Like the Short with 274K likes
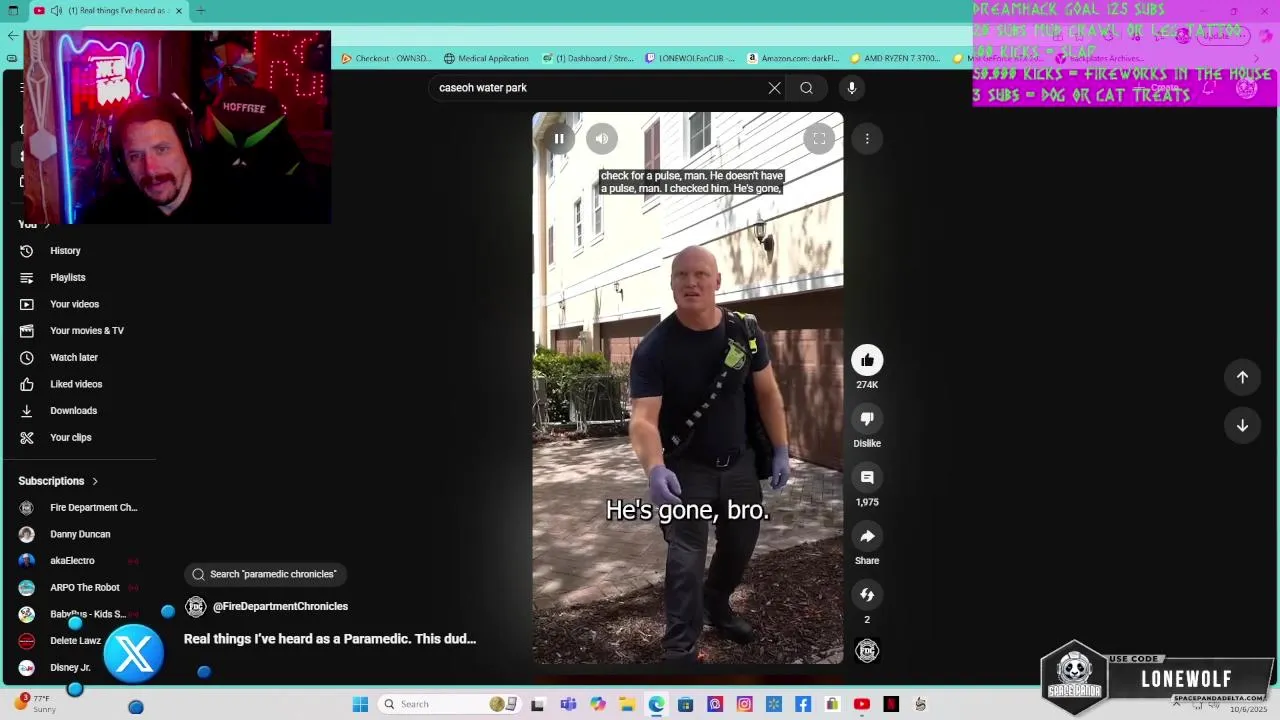This screenshot has height=720, width=1280. [x=867, y=360]
